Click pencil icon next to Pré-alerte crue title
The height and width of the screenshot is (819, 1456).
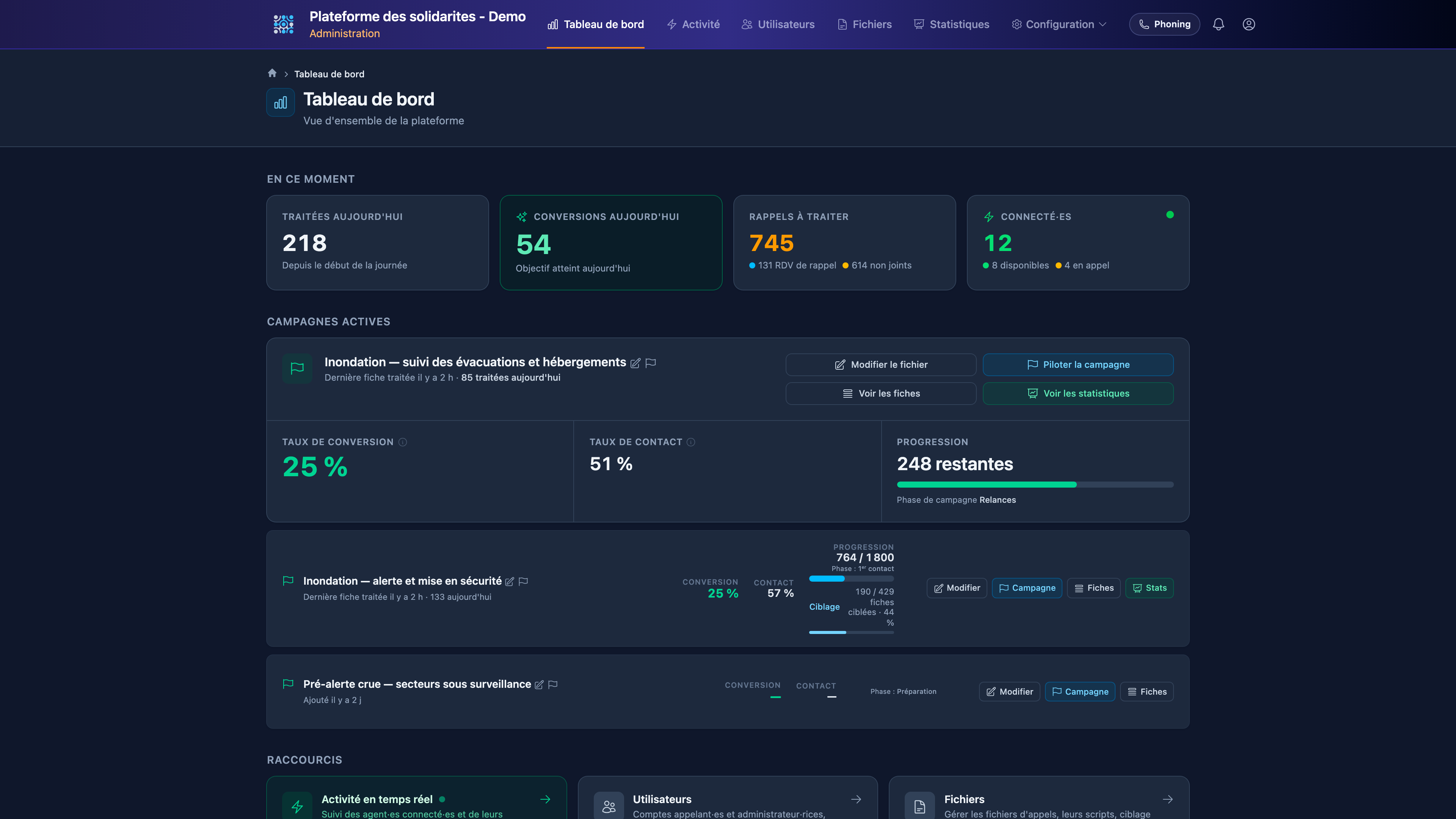(539, 684)
